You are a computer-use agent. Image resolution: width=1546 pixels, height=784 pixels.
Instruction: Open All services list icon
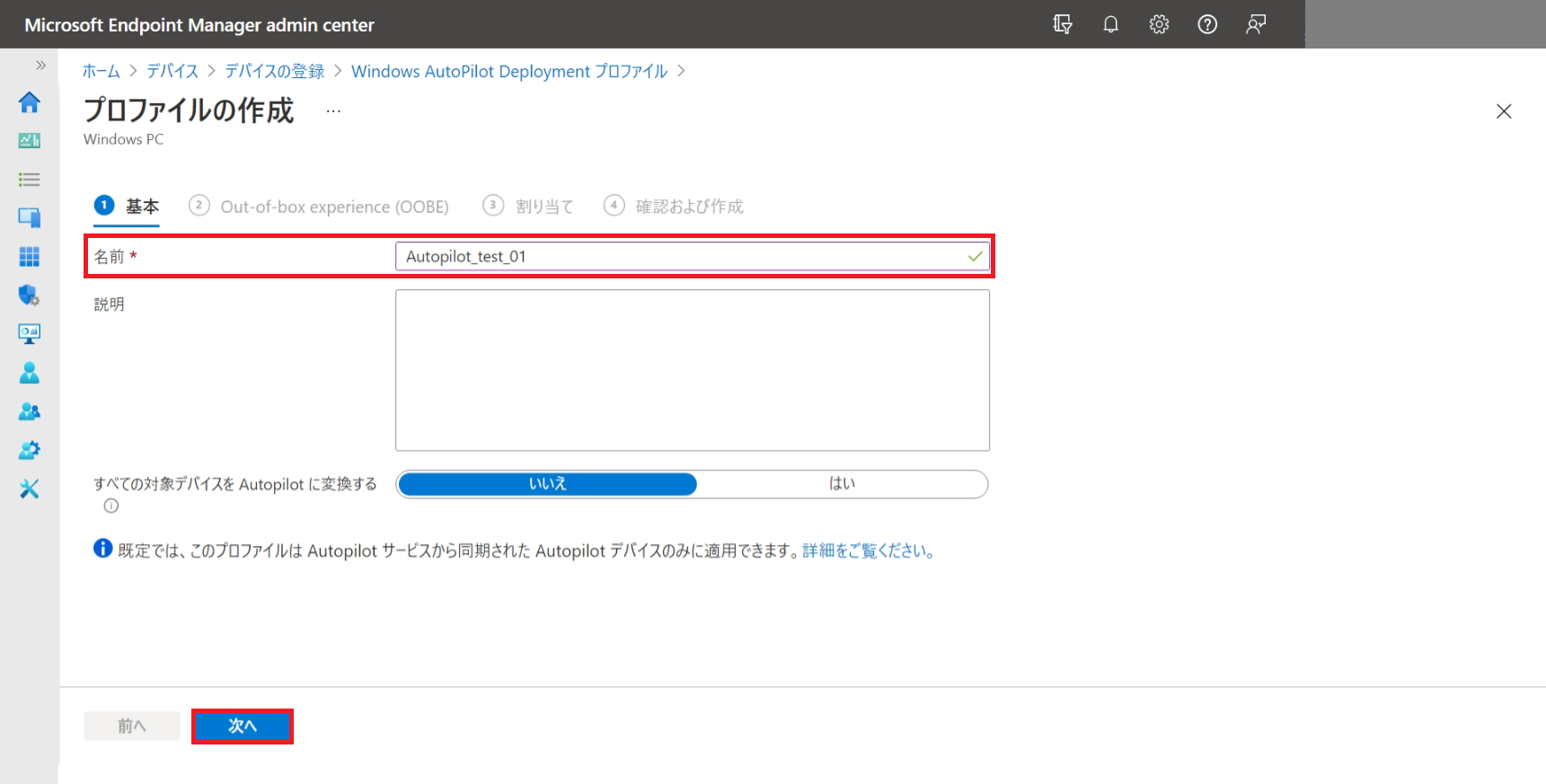click(x=30, y=180)
